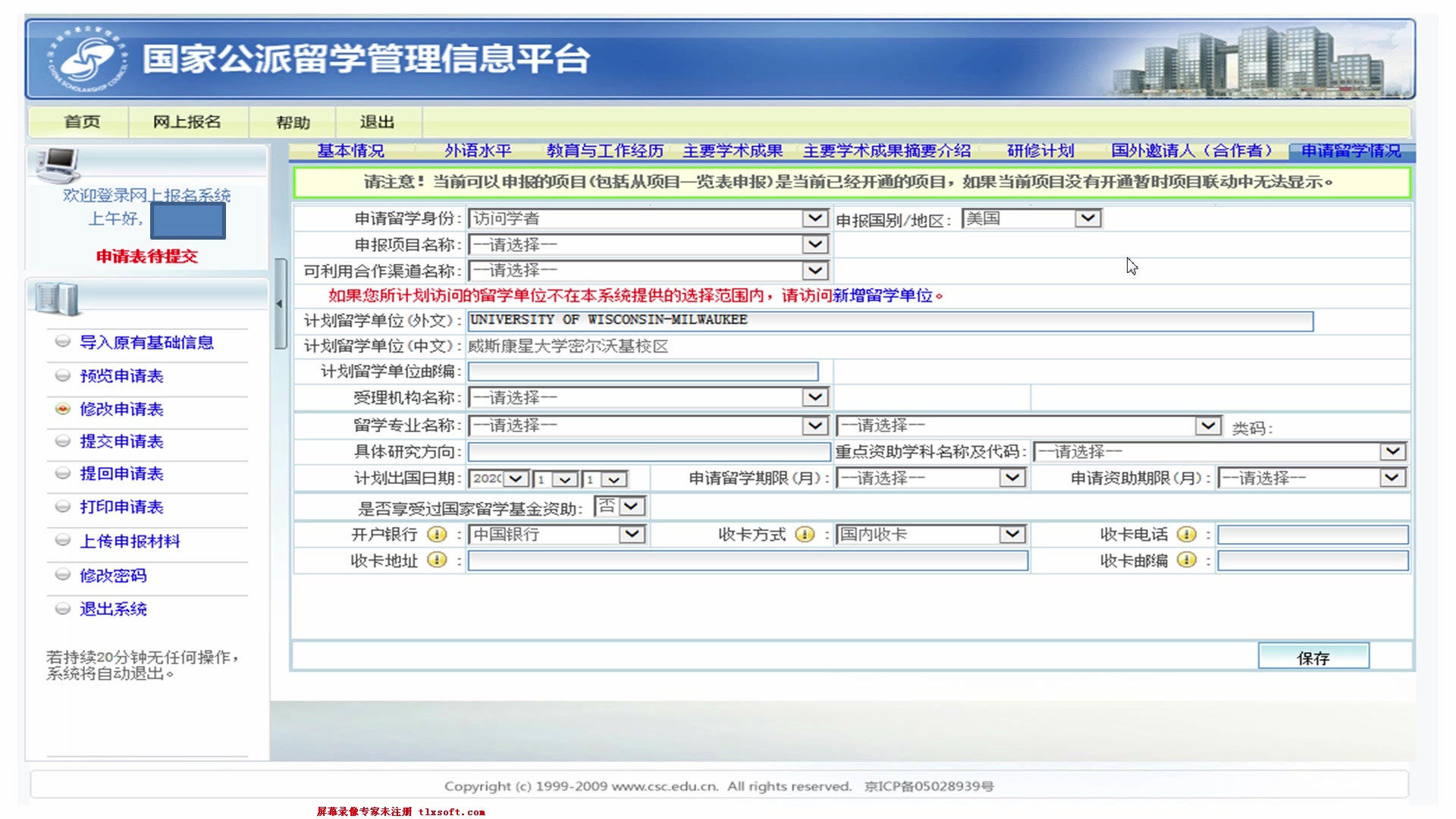The width and height of the screenshot is (1456, 819).
Task: Switch to the 基本情况 tab
Action: (x=350, y=151)
